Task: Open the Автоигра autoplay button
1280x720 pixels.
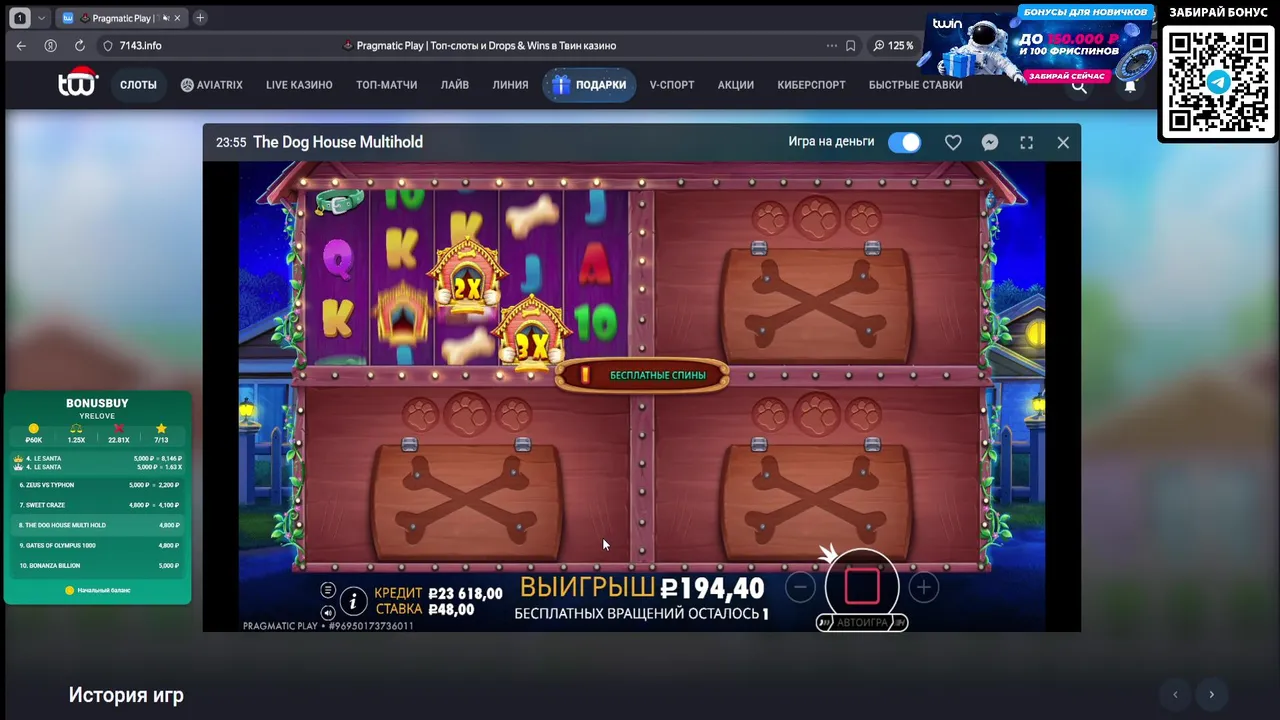Action: (x=862, y=622)
